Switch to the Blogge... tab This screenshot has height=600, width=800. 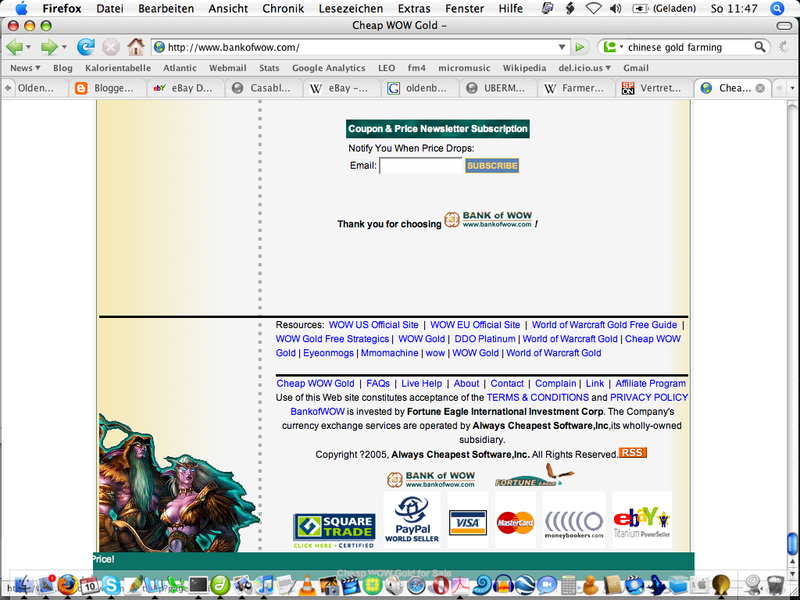(108, 88)
